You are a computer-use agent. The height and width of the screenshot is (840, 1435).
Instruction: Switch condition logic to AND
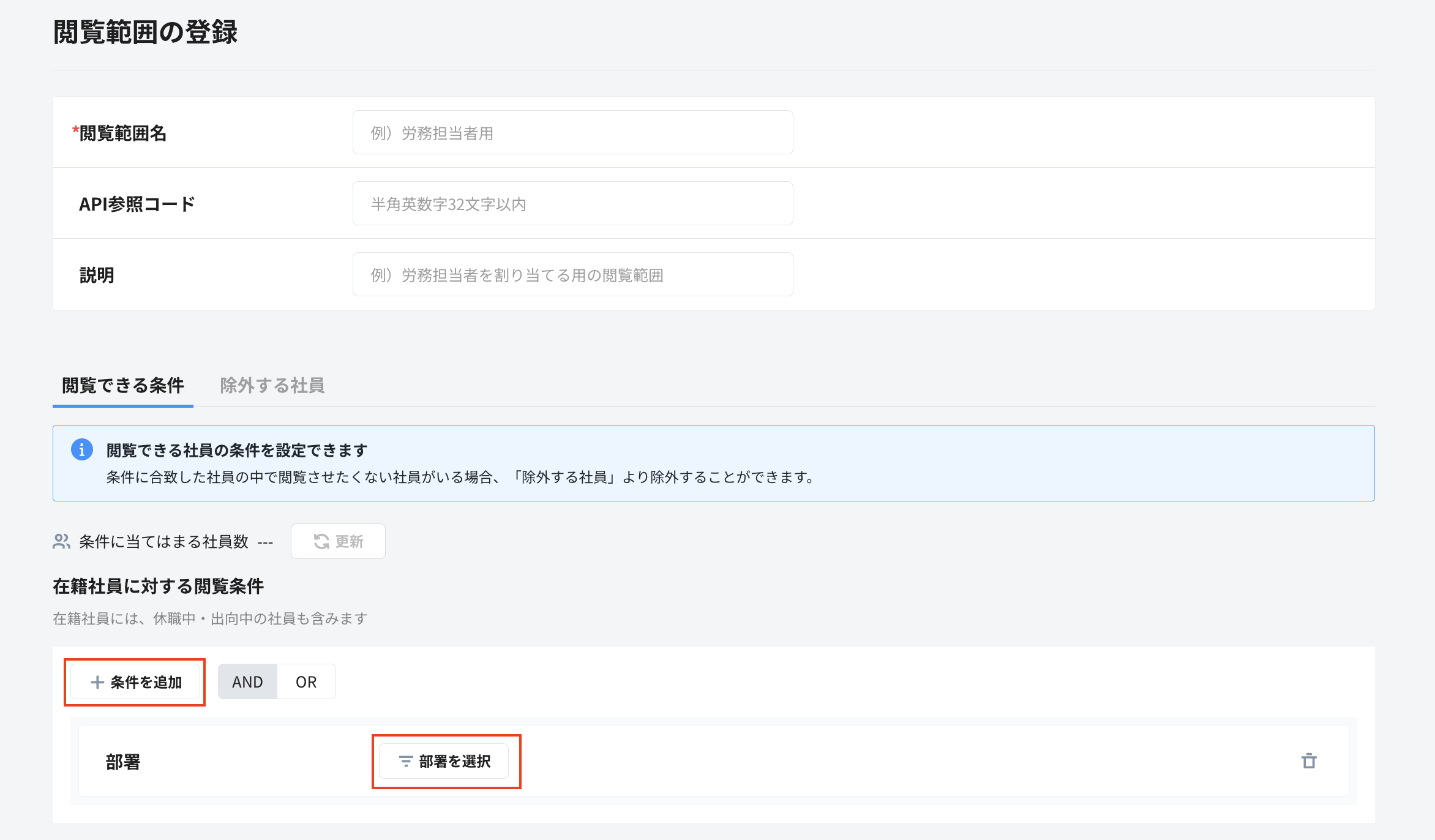[x=247, y=682]
